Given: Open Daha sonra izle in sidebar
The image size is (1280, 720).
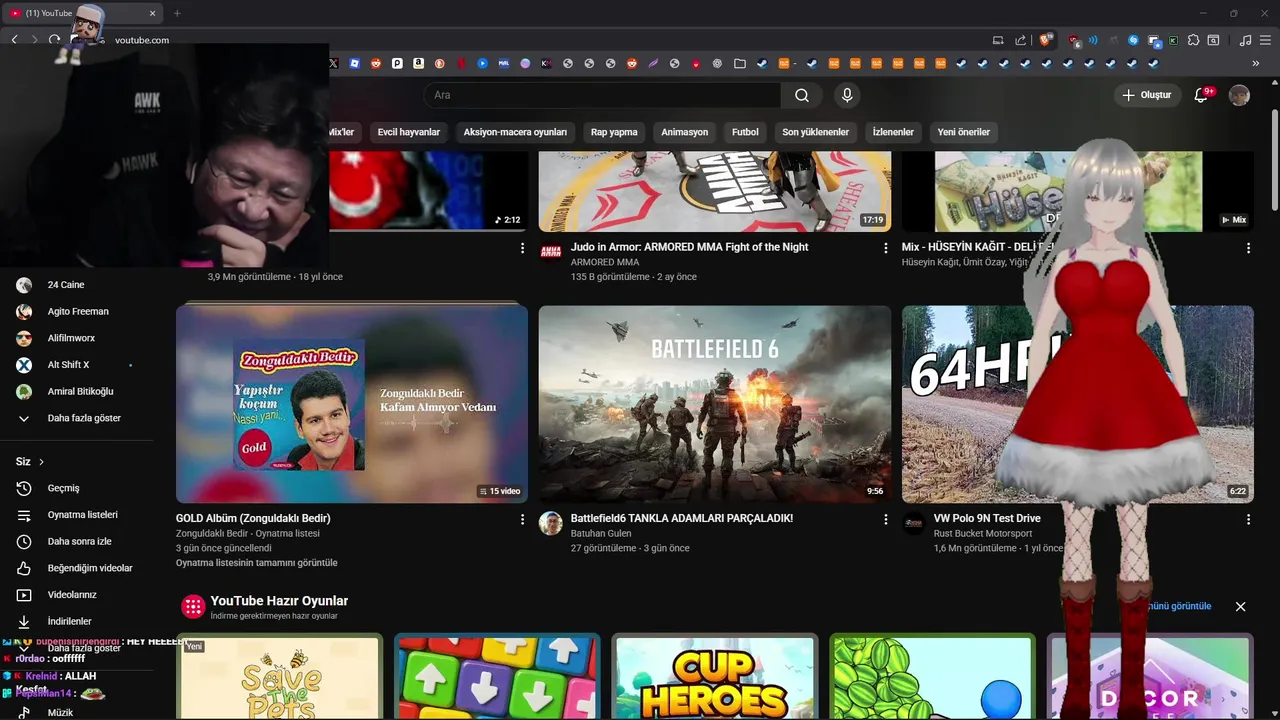Looking at the screenshot, I should (77, 541).
